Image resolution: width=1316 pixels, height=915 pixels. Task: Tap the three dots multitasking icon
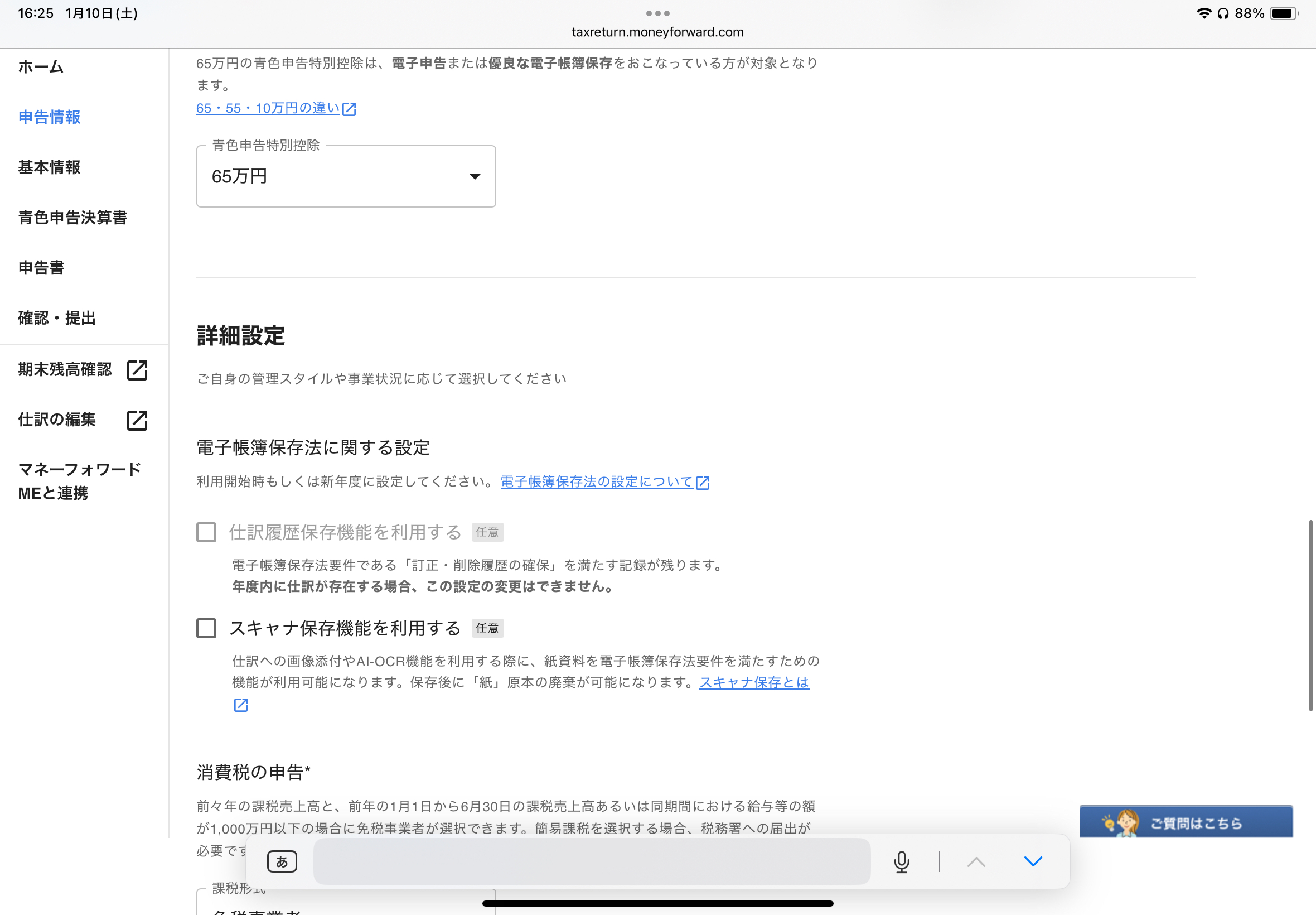coord(657,13)
